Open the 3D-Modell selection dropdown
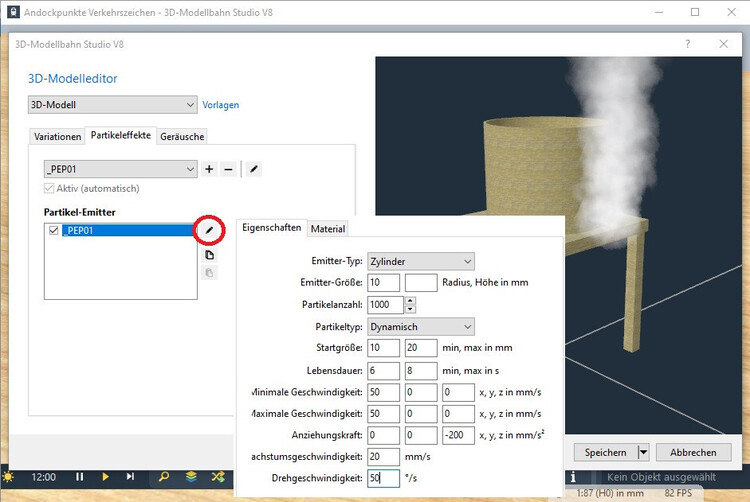Screen dimensions: 750x502 click(113, 105)
